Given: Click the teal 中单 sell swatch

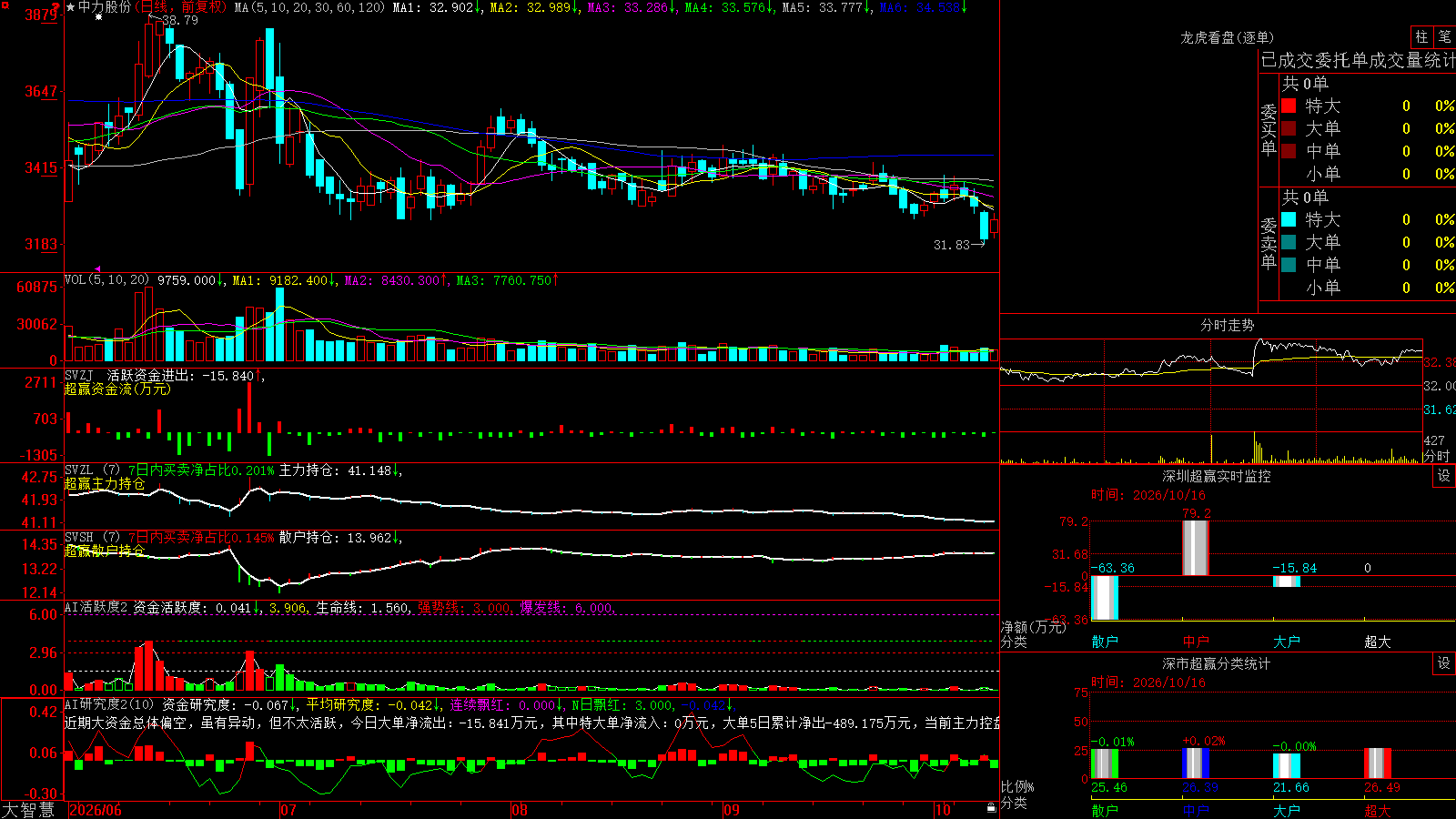Looking at the screenshot, I should click(x=1289, y=265).
